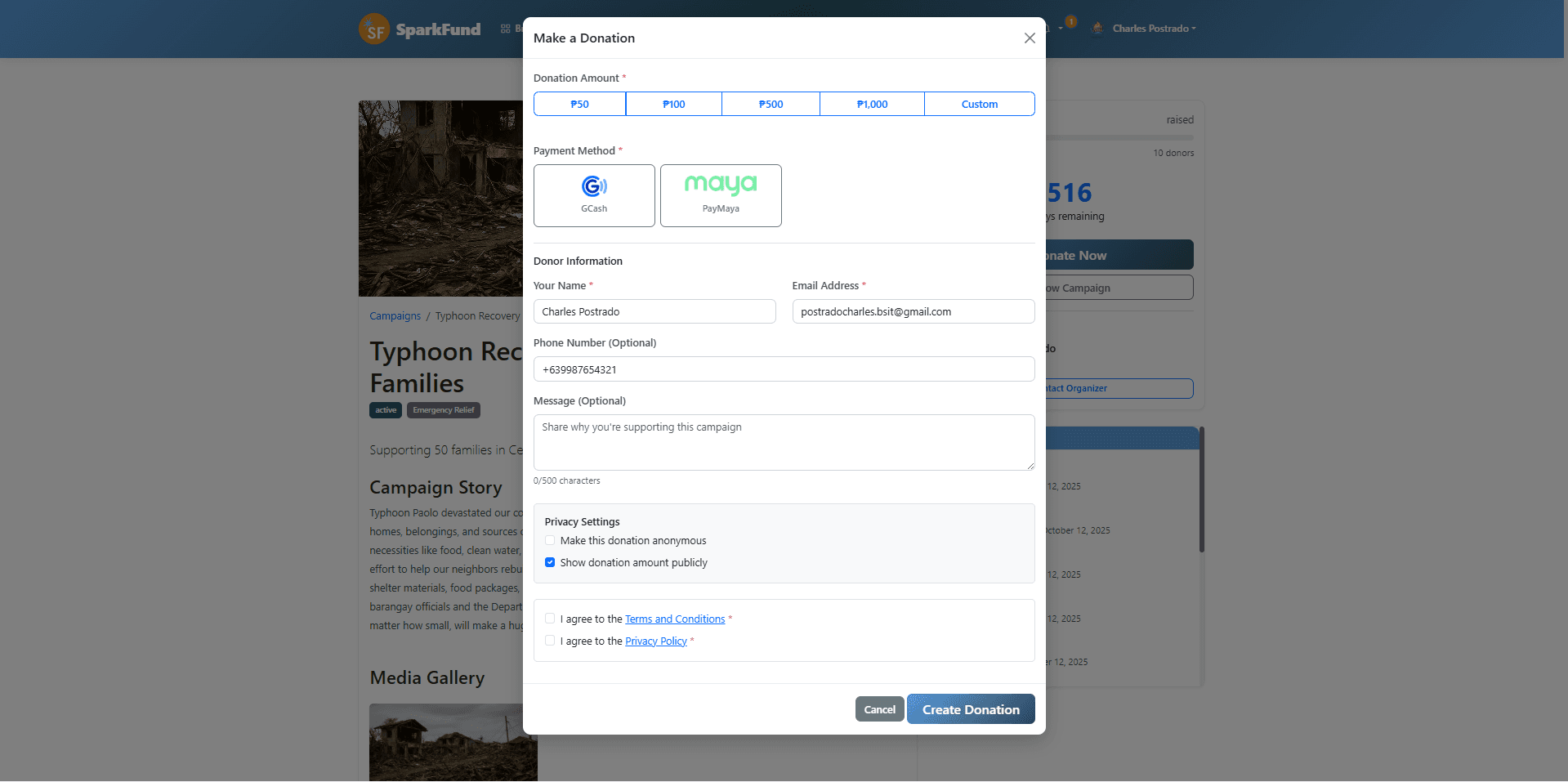Close the Make a Donation dialog
Screen dimensions: 1568x782
click(x=1030, y=38)
